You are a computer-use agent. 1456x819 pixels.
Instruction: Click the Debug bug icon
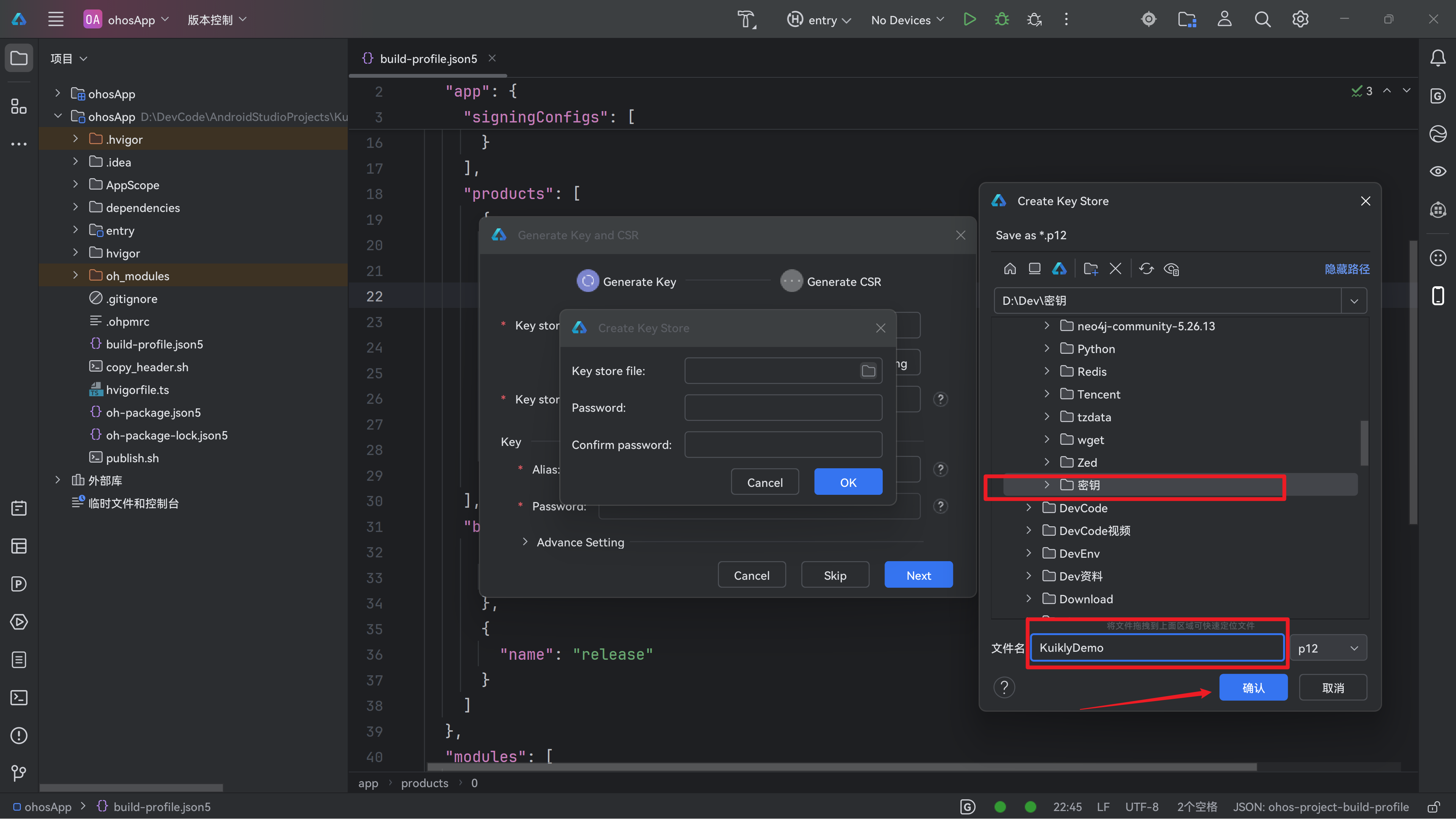(x=1001, y=20)
